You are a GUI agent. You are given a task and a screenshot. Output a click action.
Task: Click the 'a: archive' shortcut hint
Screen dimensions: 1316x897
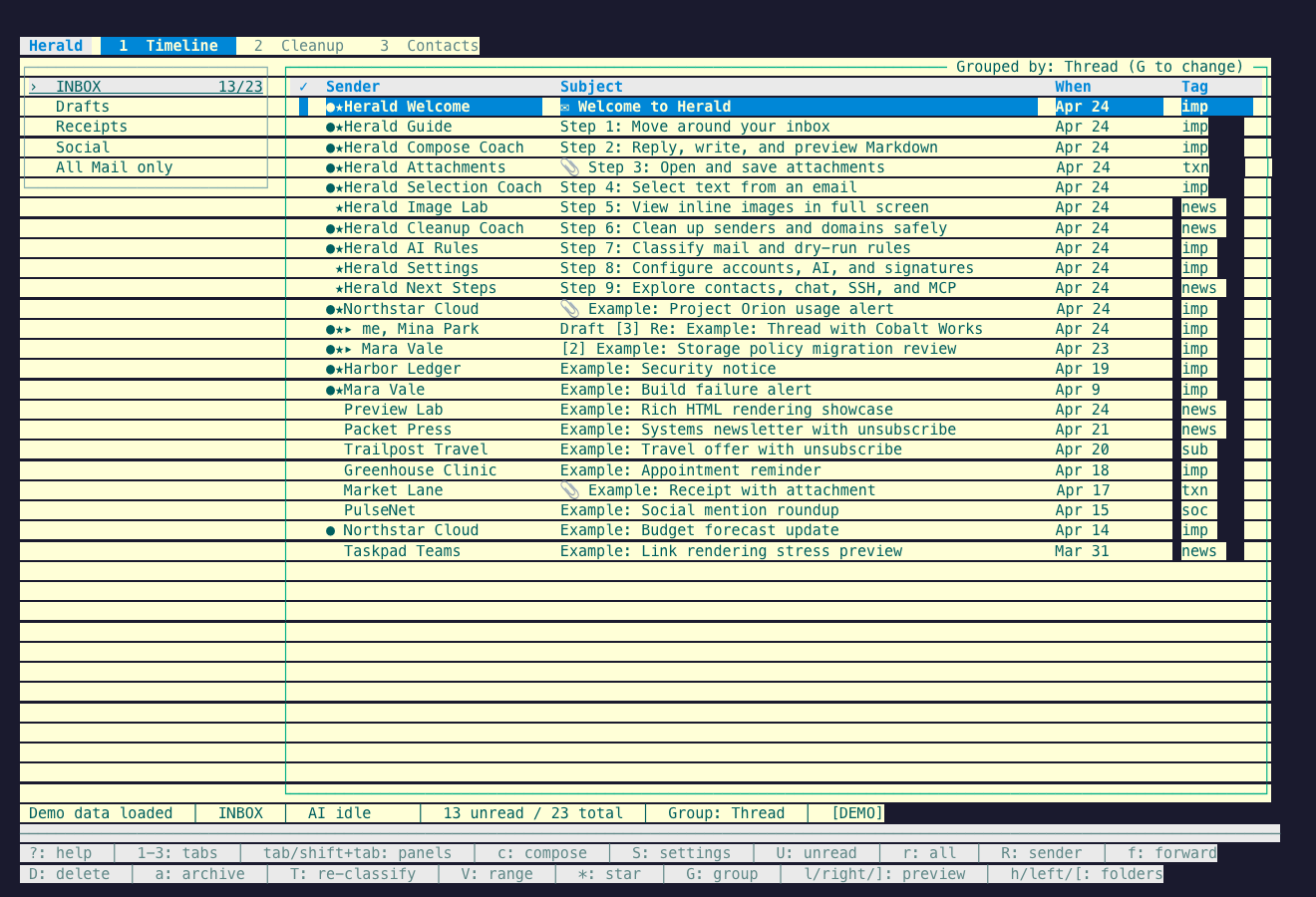click(x=200, y=874)
